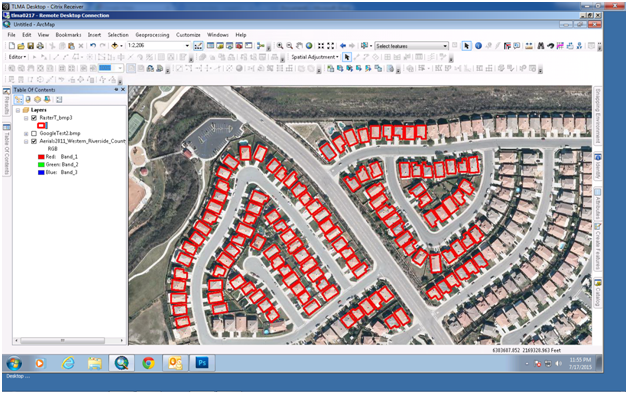Open the ArcToolbox window icon

(239, 46)
